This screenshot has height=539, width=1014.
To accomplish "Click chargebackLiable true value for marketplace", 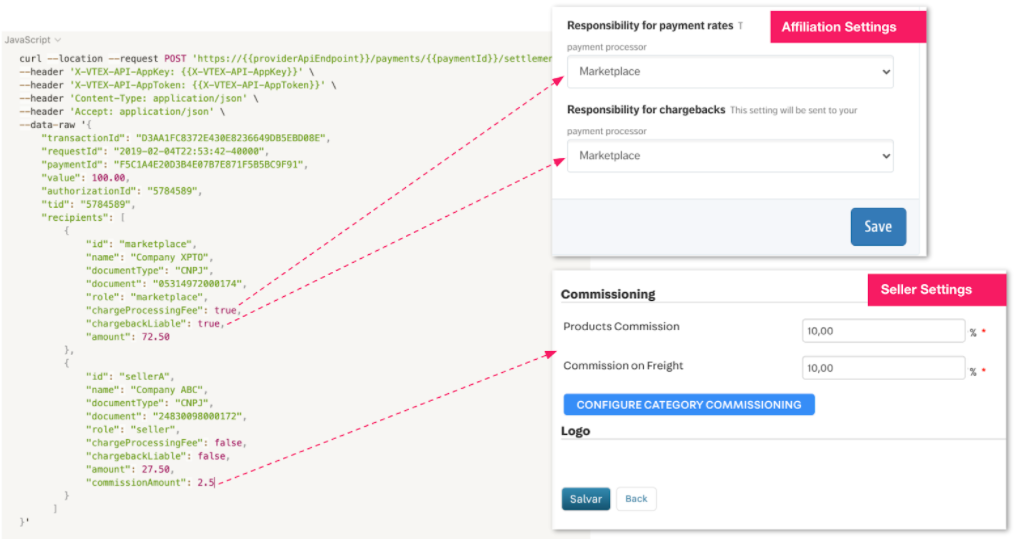I will 208,324.
